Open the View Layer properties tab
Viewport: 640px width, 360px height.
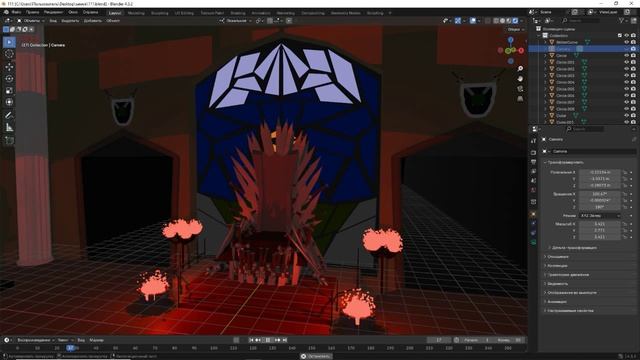pyautogui.click(x=533, y=171)
